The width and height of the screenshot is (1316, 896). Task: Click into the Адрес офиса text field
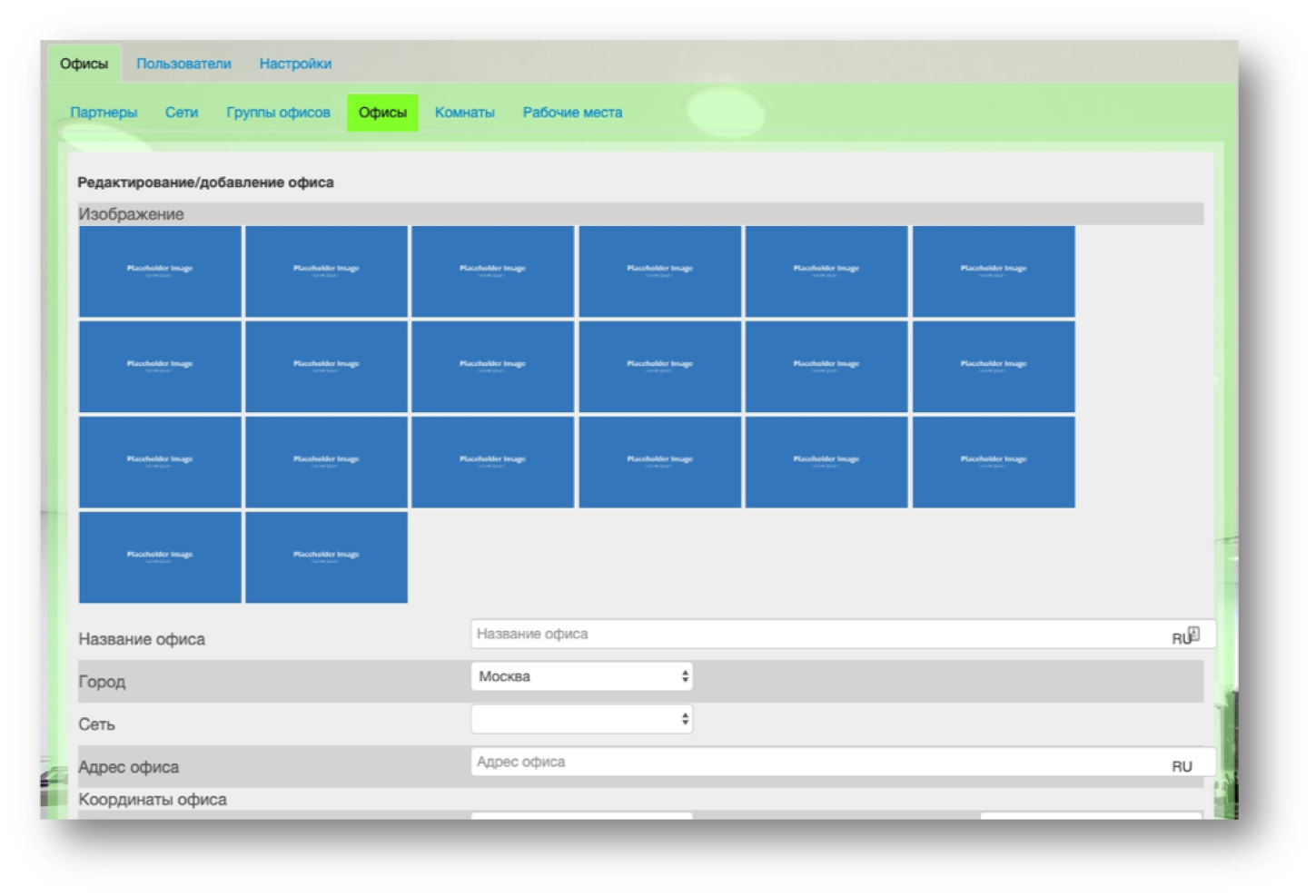click(817, 763)
